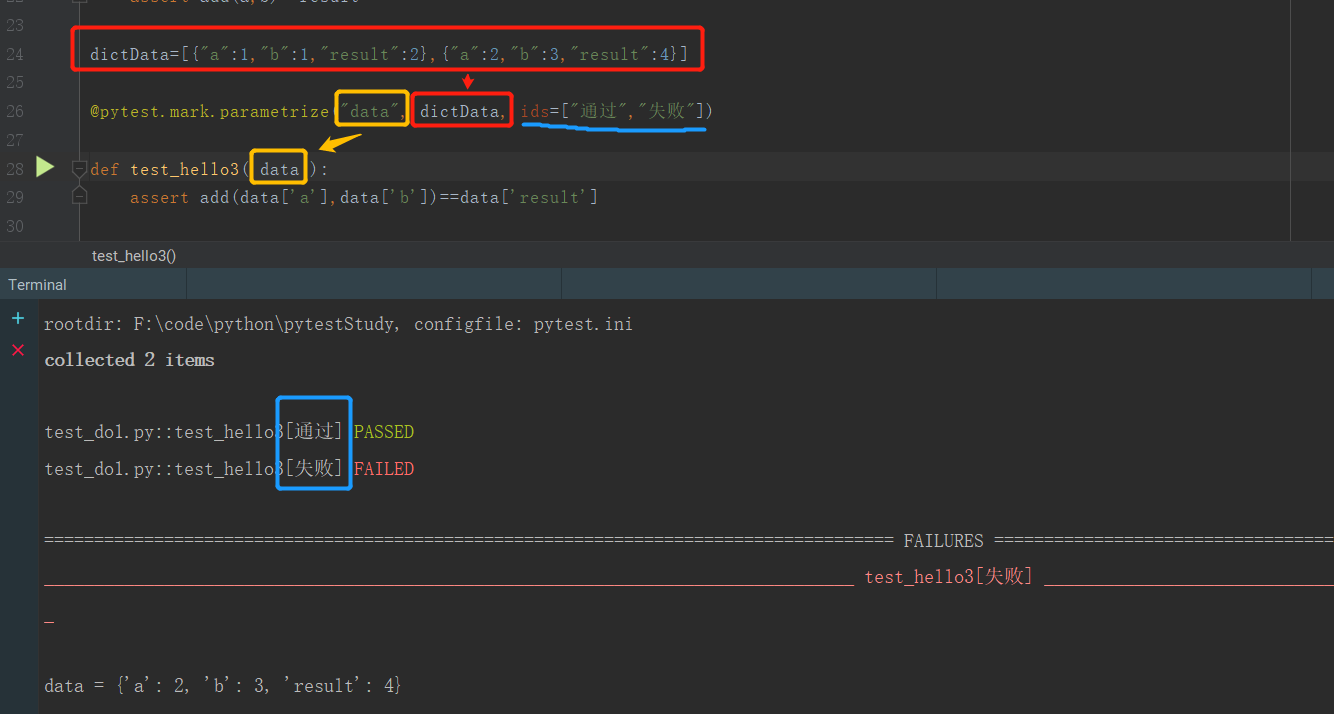This screenshot has width=1334, height=714.
Task: Run test_hello3 with the green gutter arrow
Action: (45, 167)
